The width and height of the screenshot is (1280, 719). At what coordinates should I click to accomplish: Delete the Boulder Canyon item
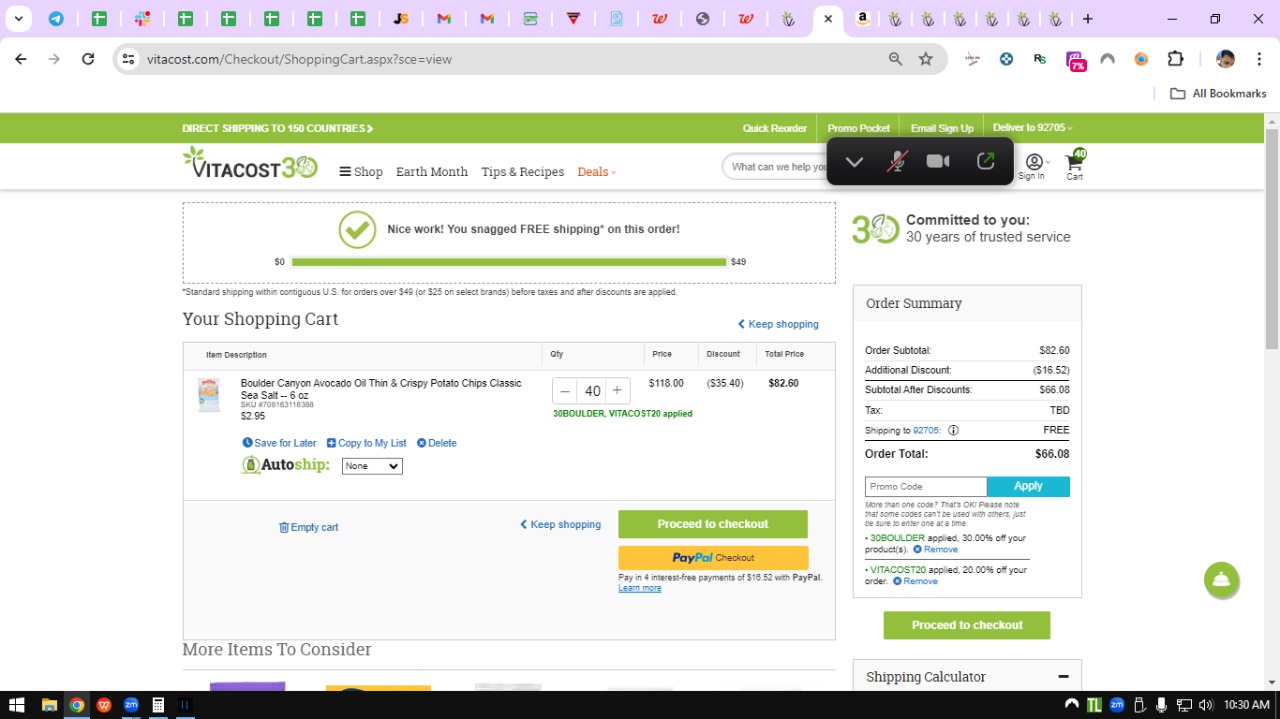437,443
